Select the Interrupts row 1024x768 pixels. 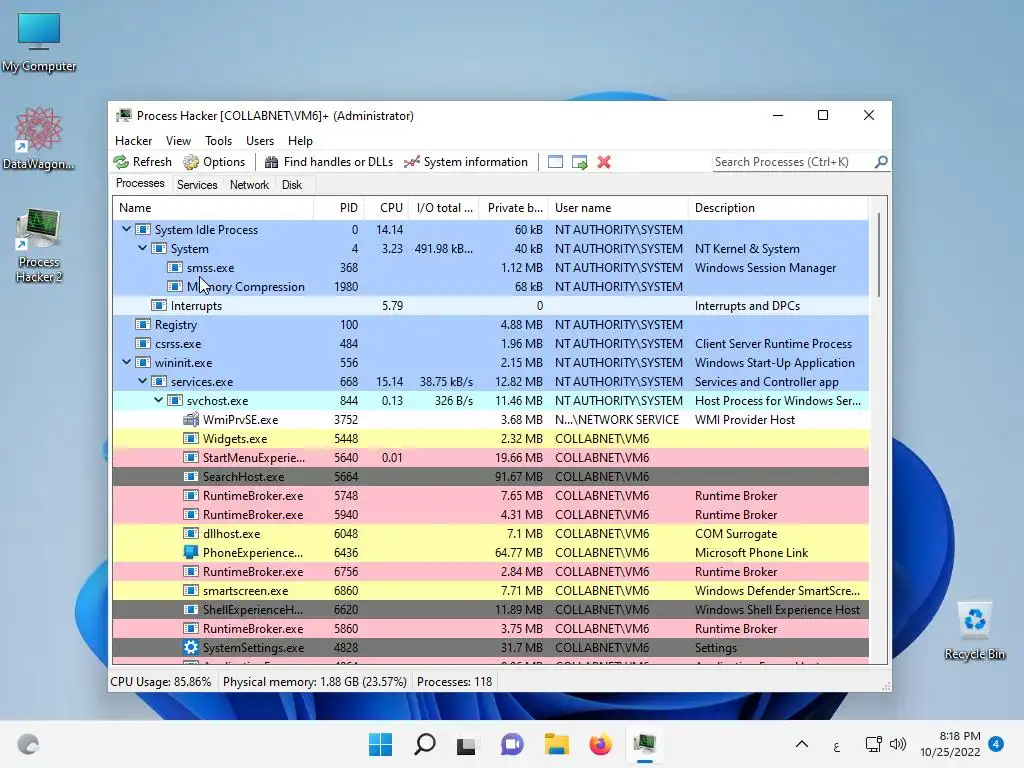click(490, 306)
